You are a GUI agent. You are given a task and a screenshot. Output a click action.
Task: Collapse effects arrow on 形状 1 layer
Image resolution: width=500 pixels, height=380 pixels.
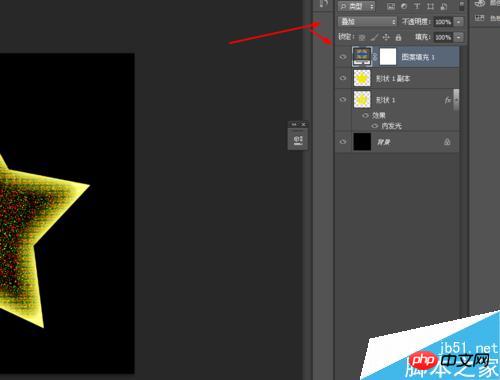point(456,99)
